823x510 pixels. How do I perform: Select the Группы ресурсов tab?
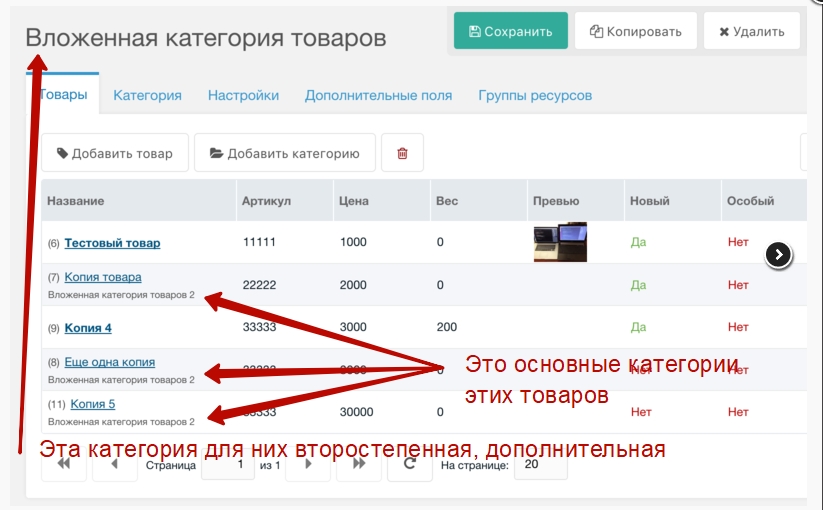pos(535,95)
